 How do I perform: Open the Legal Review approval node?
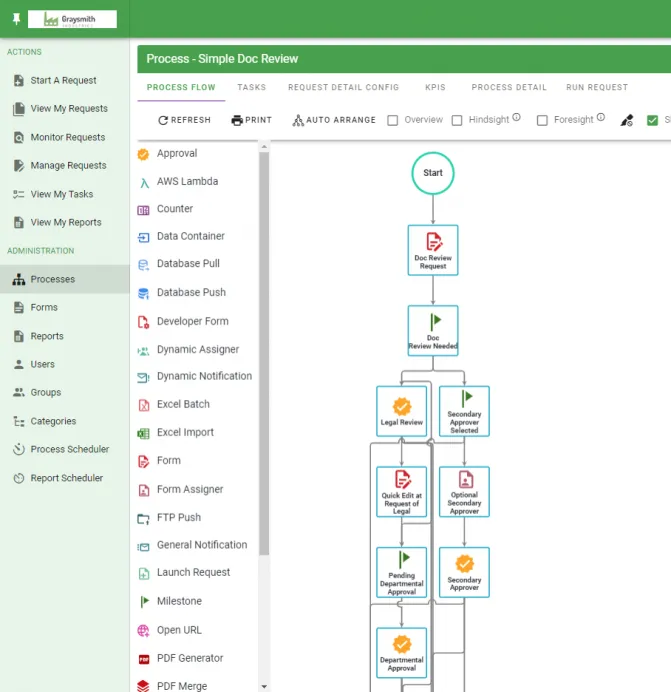[402, 410]
